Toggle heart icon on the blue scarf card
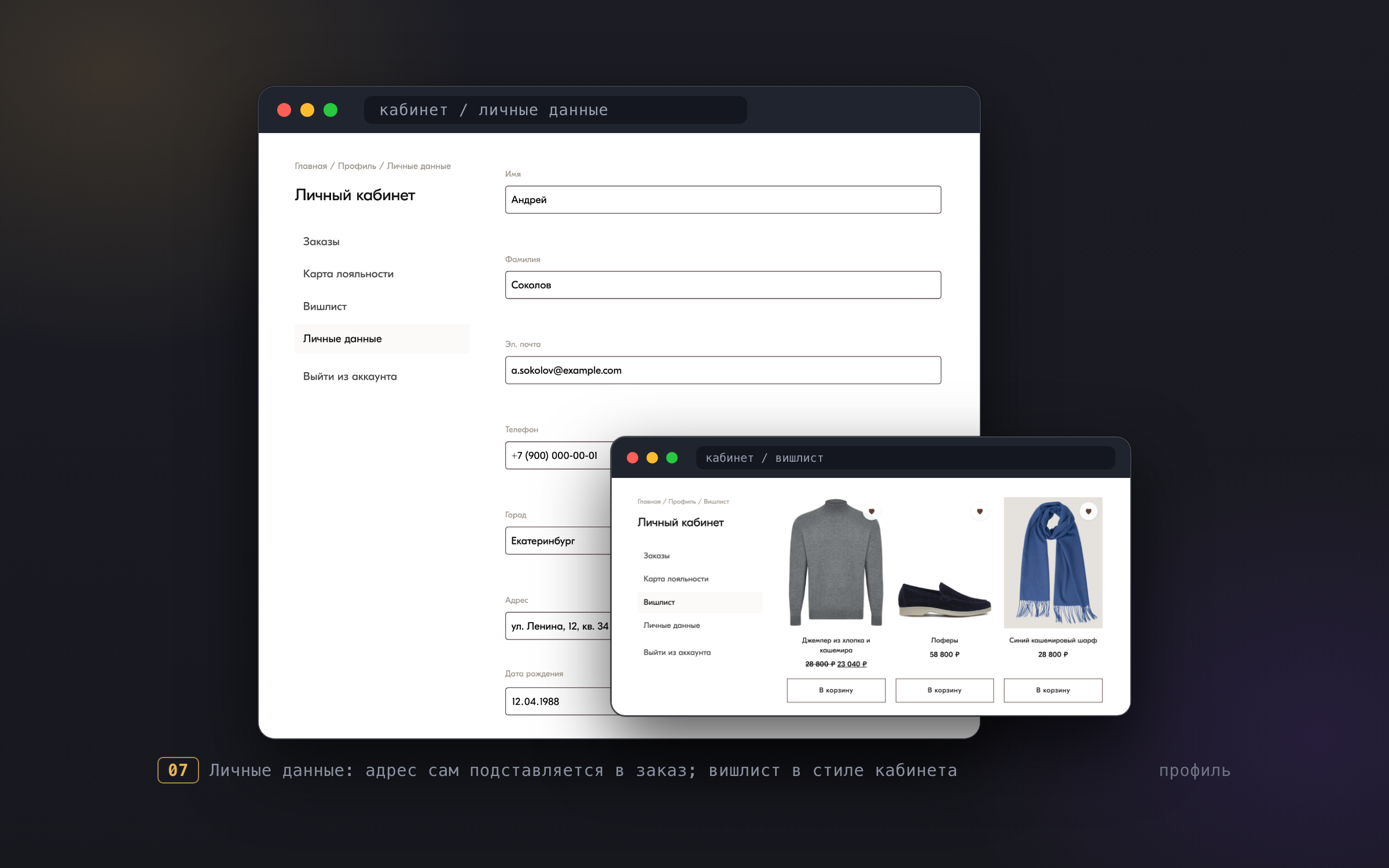 click(1089, 512)
